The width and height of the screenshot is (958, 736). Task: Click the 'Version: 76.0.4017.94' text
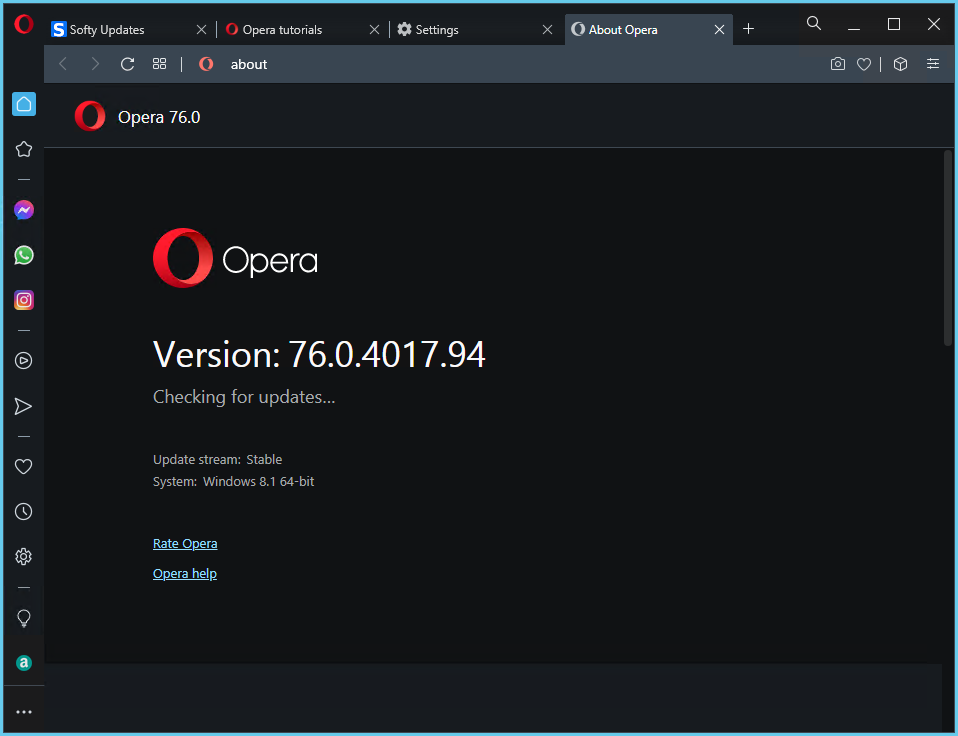(x=319, y=354)
